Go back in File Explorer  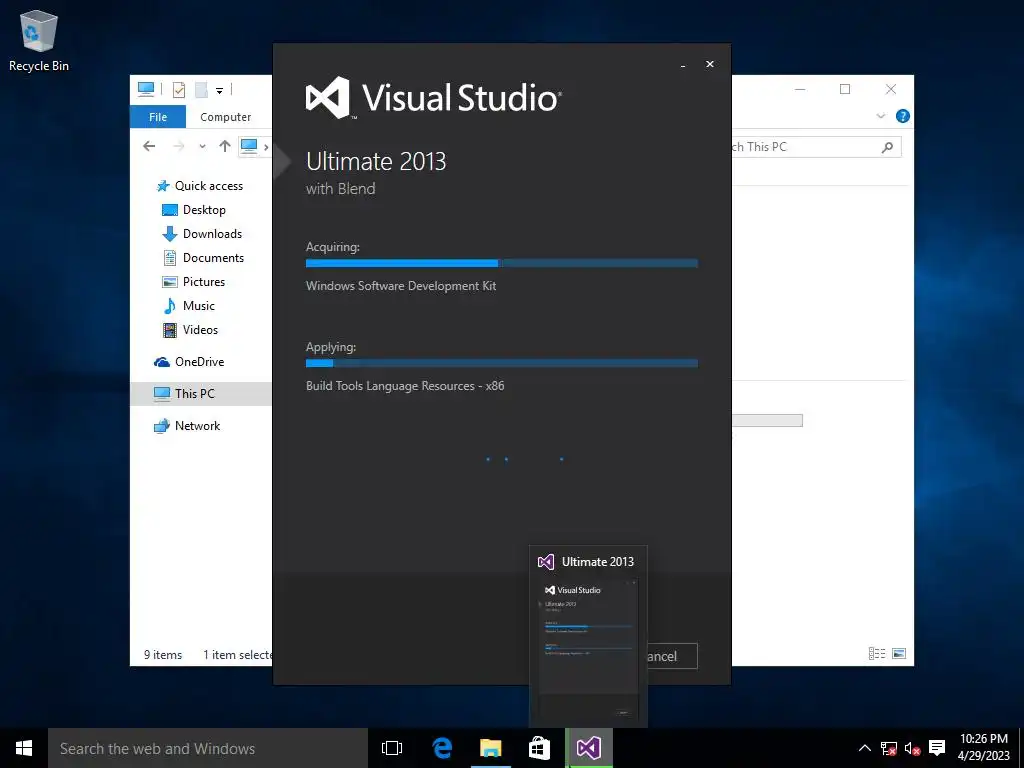pyautogui.click(x=150, y=146)
